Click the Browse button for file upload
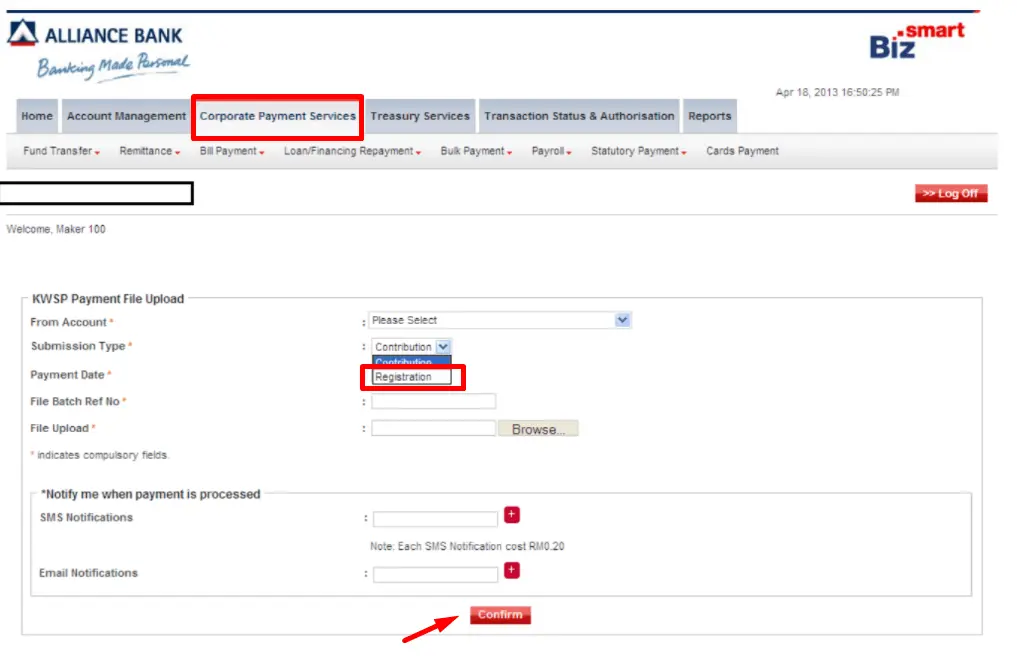This screenshot has height=656, width=1017. pos(538,429)
